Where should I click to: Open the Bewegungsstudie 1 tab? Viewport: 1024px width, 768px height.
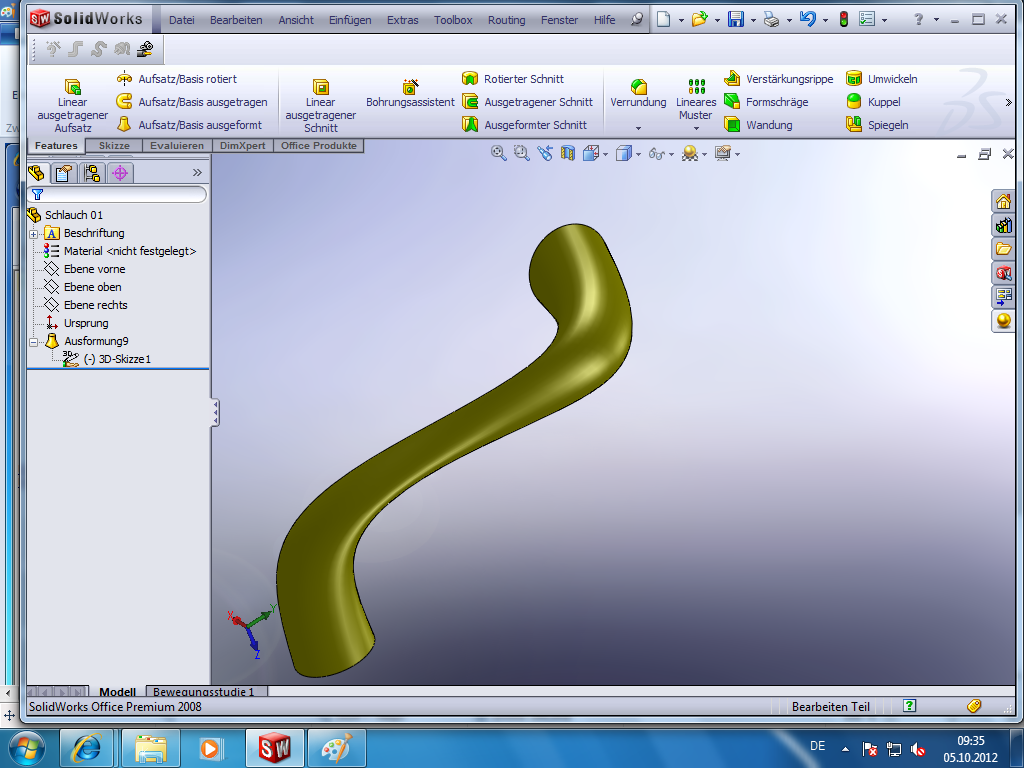point(203,692)
